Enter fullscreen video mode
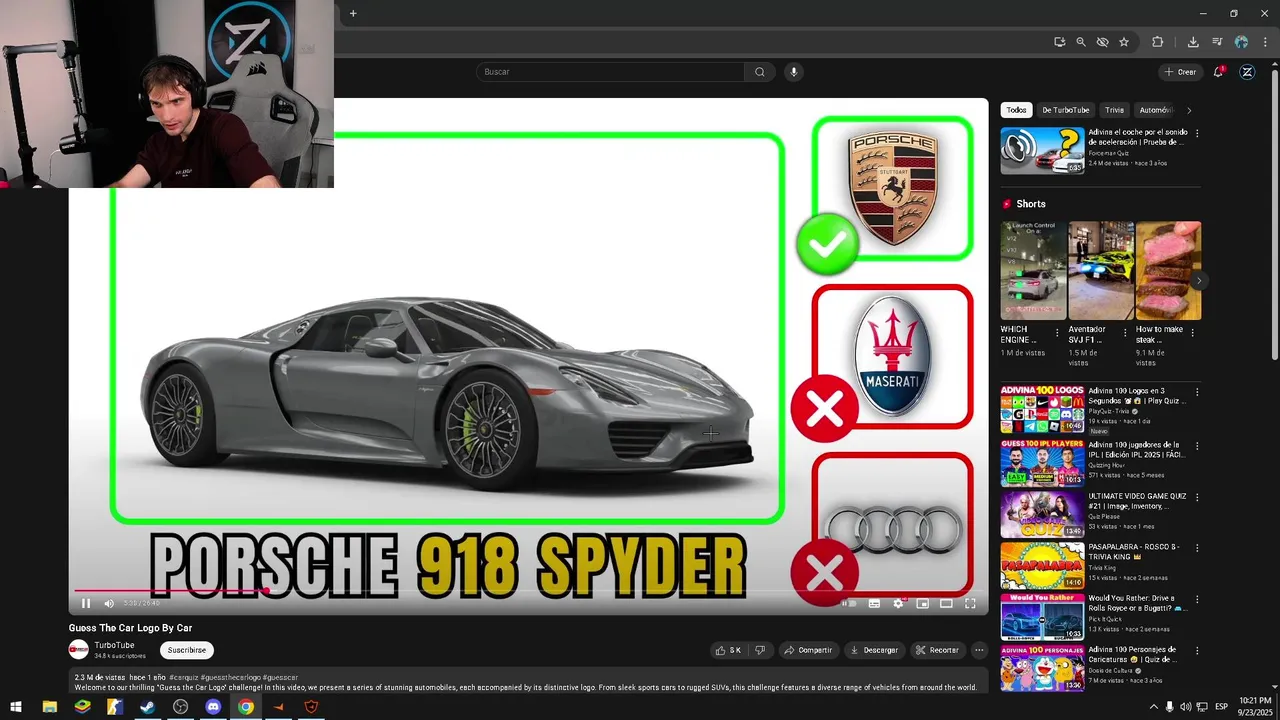 (970, 603)
